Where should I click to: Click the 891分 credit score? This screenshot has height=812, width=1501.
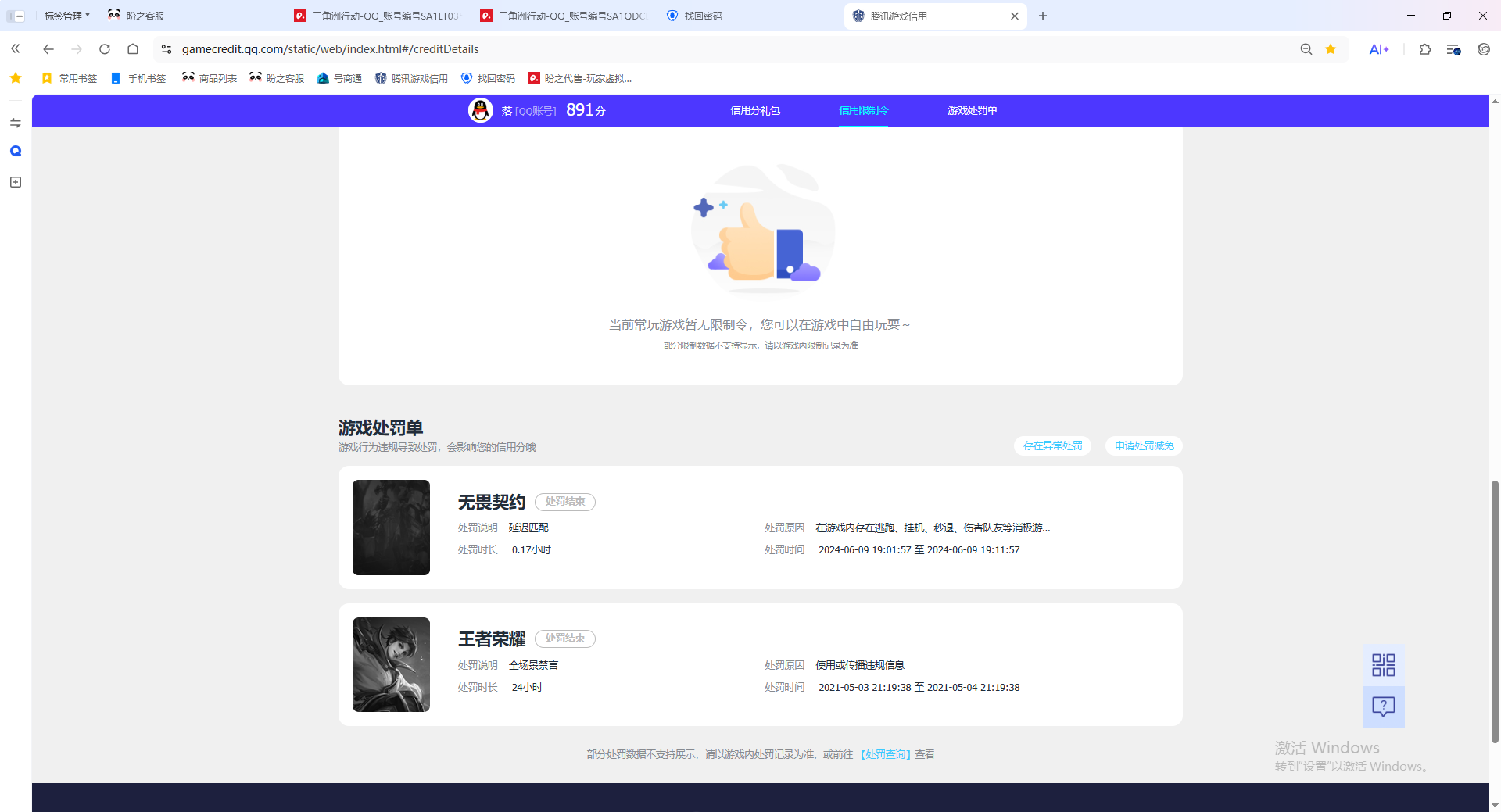586,110
